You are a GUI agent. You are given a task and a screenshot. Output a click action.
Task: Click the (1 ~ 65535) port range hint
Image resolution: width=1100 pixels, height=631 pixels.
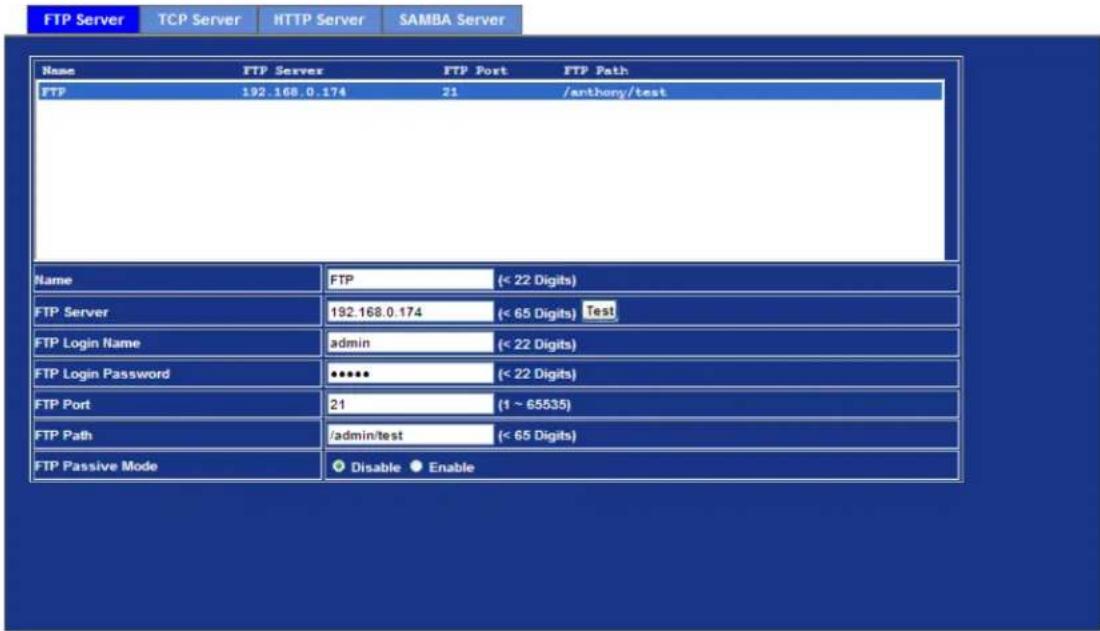click(534, 405)
